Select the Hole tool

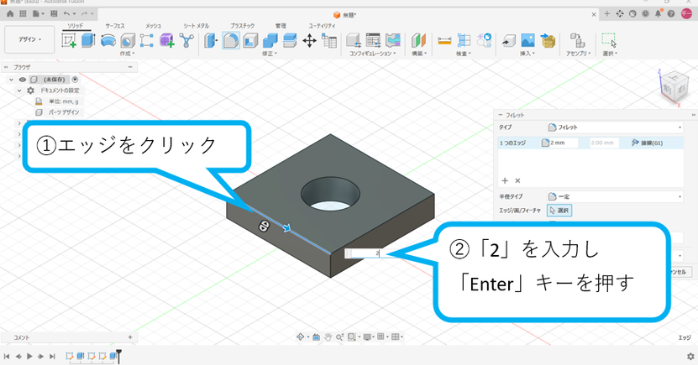click(x=127, y=41)
